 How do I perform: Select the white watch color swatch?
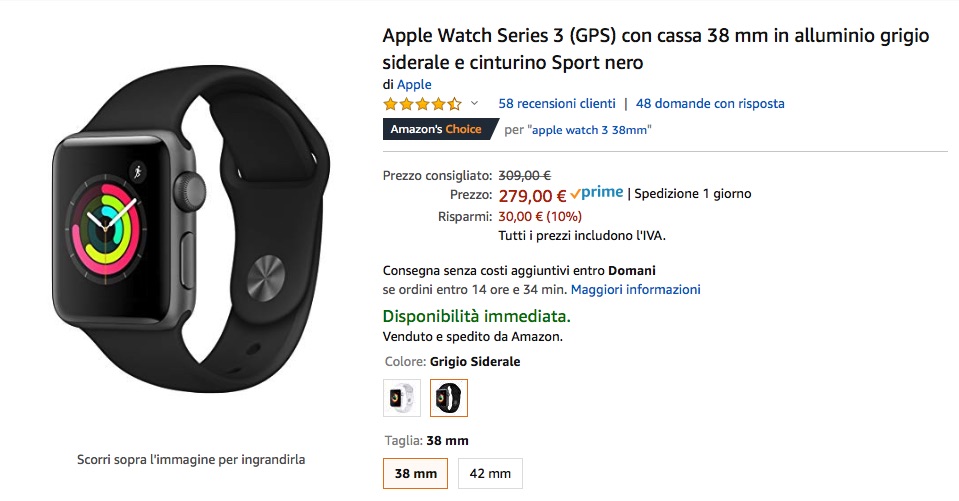tap(401, 398)
